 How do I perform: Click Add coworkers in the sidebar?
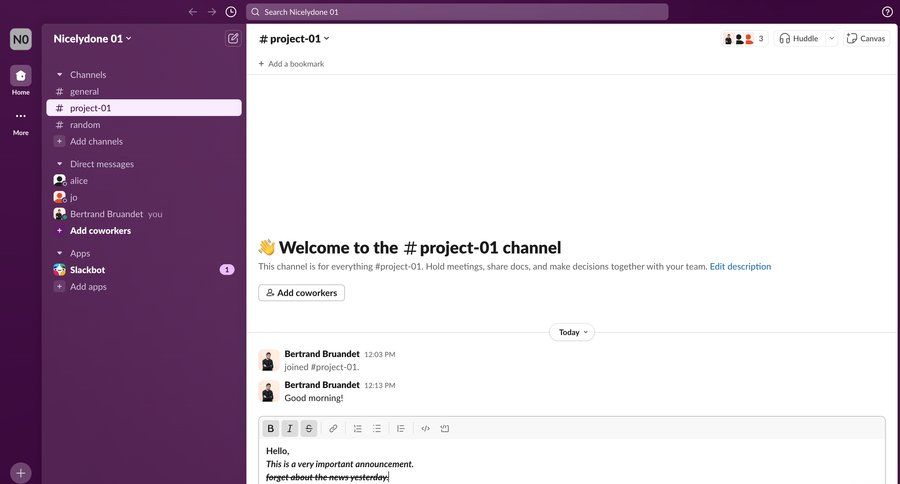point(143,230)
